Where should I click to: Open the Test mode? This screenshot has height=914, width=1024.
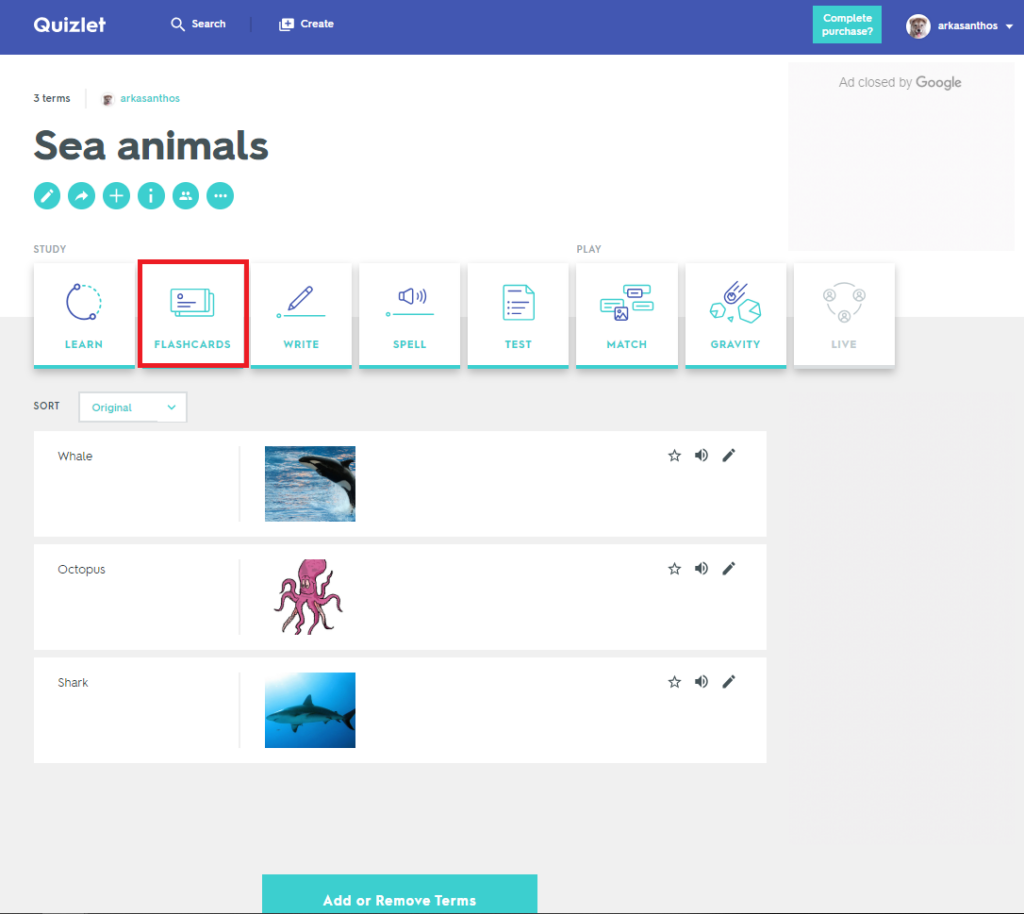518,313
